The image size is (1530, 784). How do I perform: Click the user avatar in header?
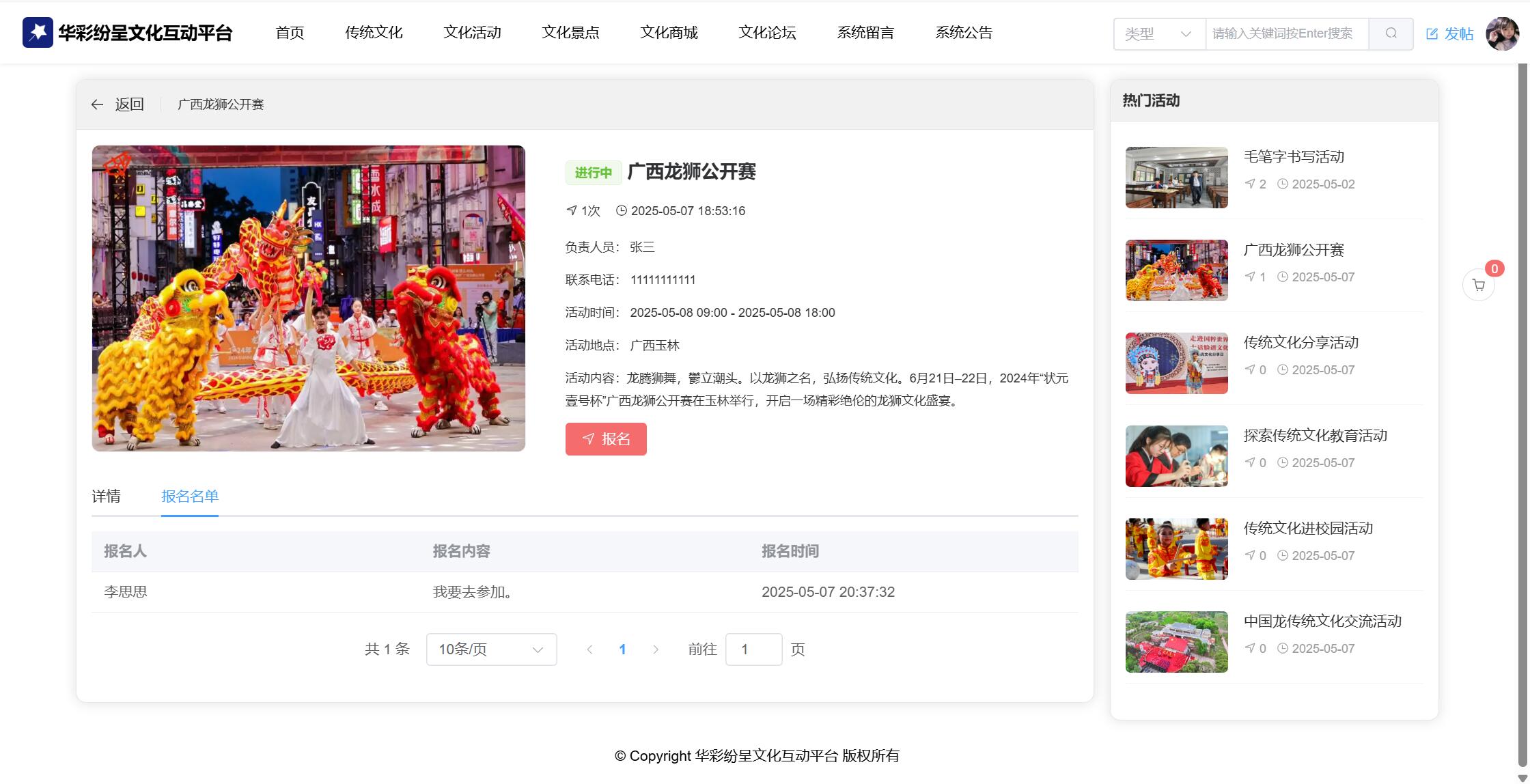click(1502, 33)
